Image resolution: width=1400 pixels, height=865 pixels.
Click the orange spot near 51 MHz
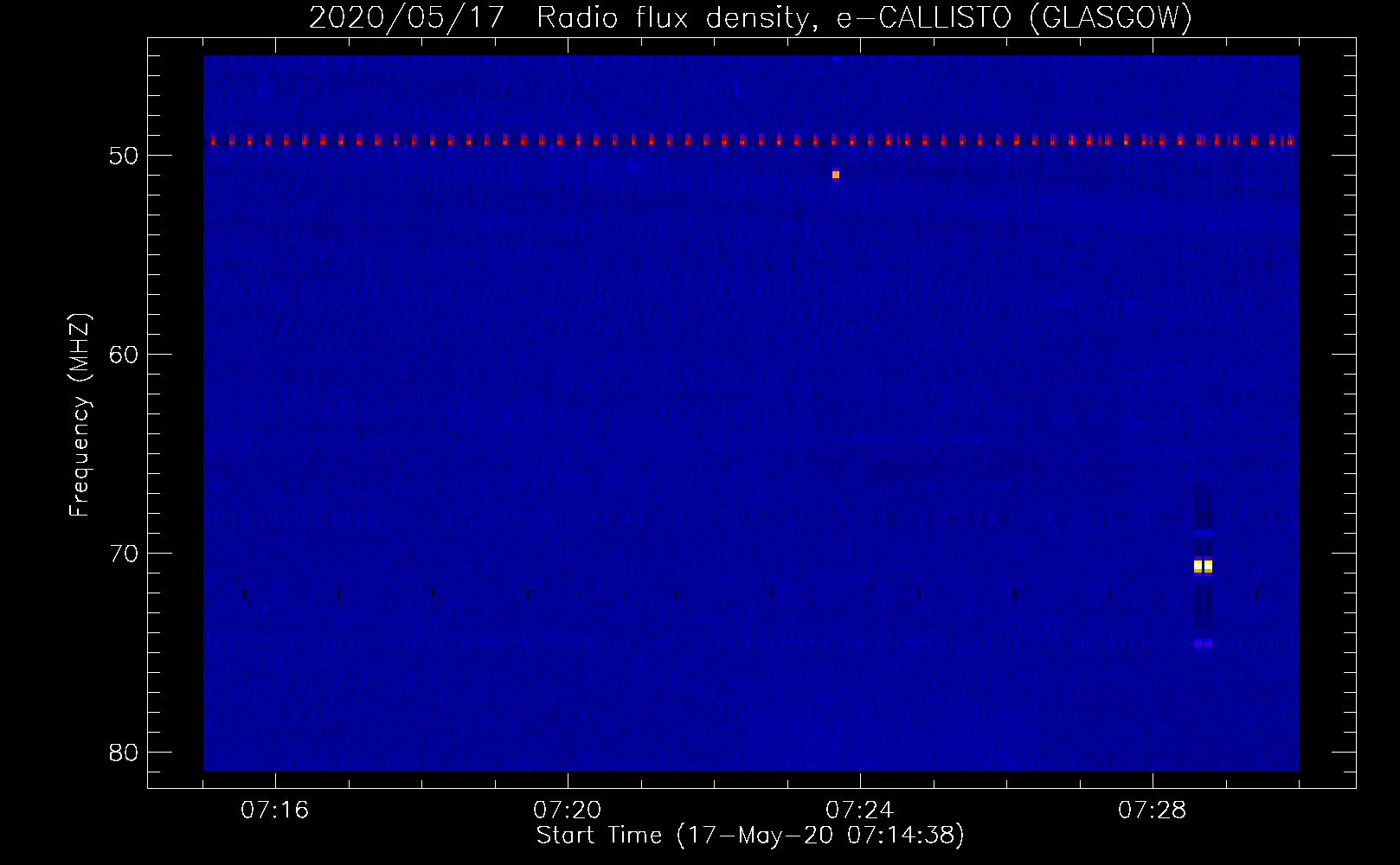click(836, 175)
